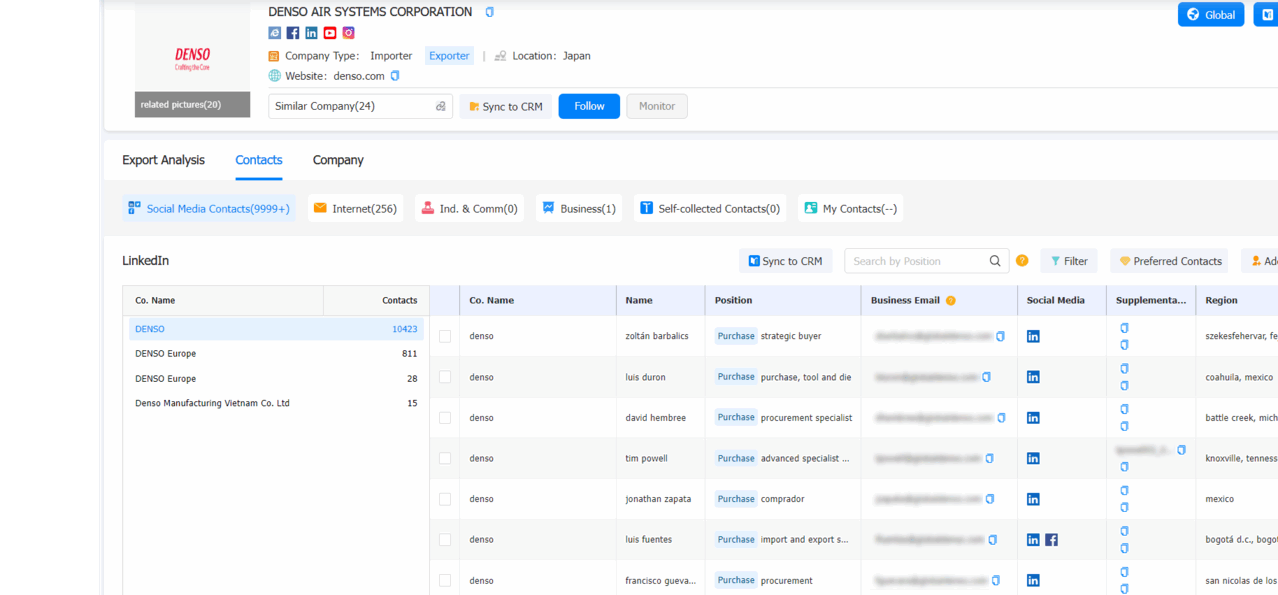Open LinkedIn profile of luis duron

pyautogui.click(x=1033, y=377)
